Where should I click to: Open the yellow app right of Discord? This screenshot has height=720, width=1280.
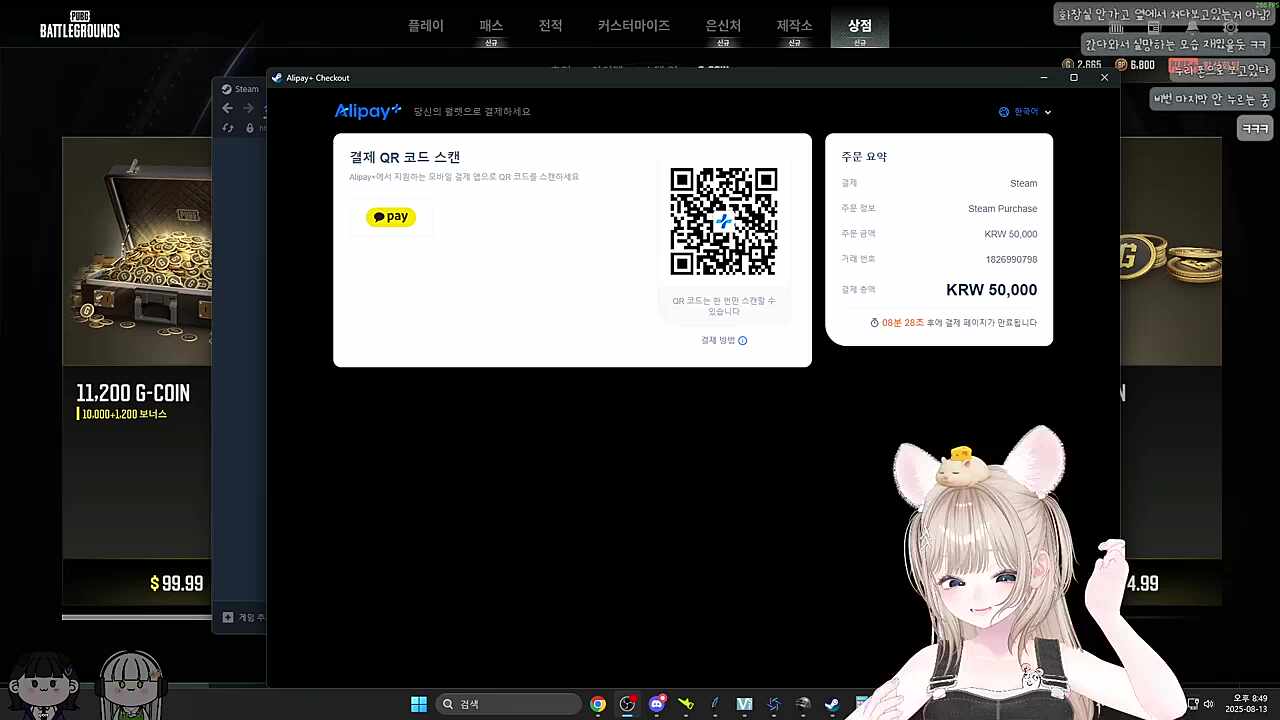686,704
